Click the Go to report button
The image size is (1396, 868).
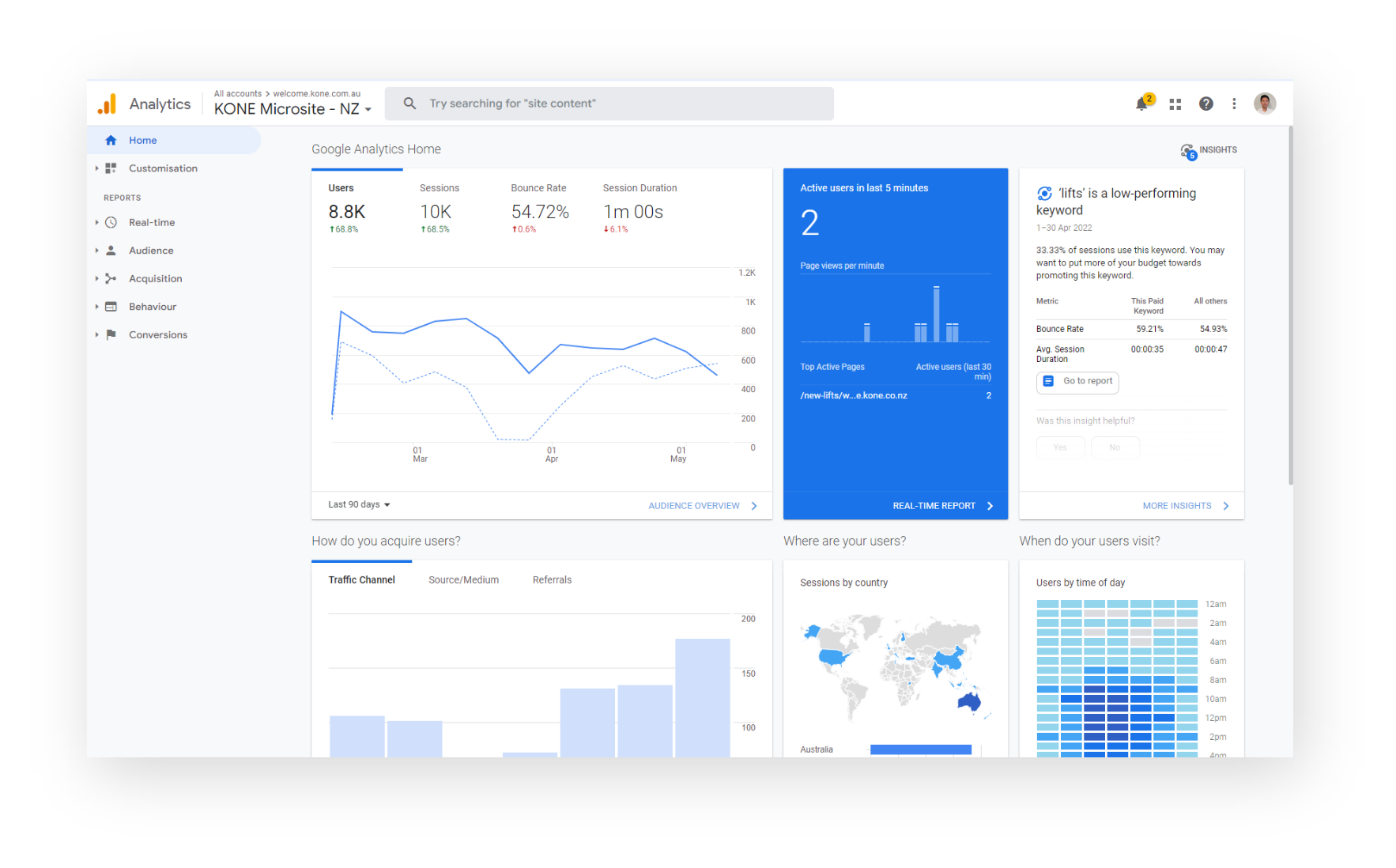coord(1077,382)
